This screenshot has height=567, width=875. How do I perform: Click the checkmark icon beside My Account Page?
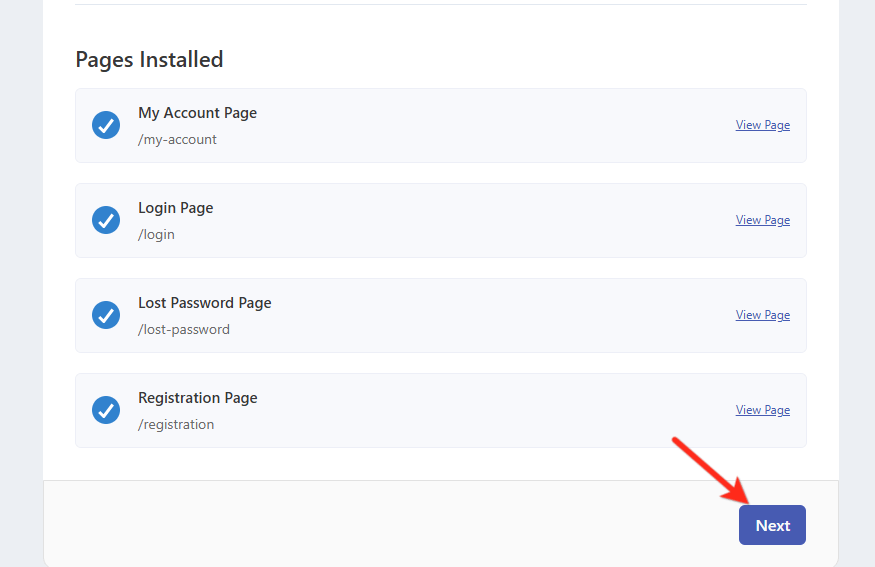click(x=106, y=125)
